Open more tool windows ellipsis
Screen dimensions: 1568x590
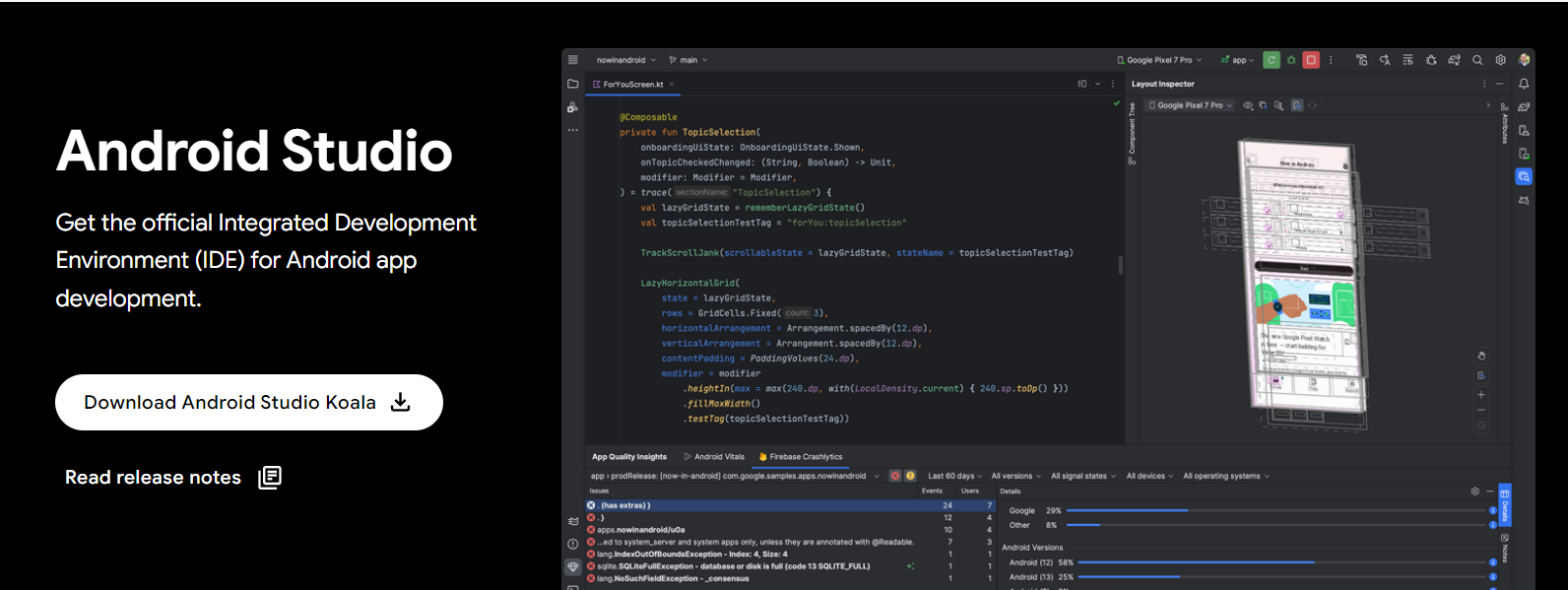click(573, 130)
